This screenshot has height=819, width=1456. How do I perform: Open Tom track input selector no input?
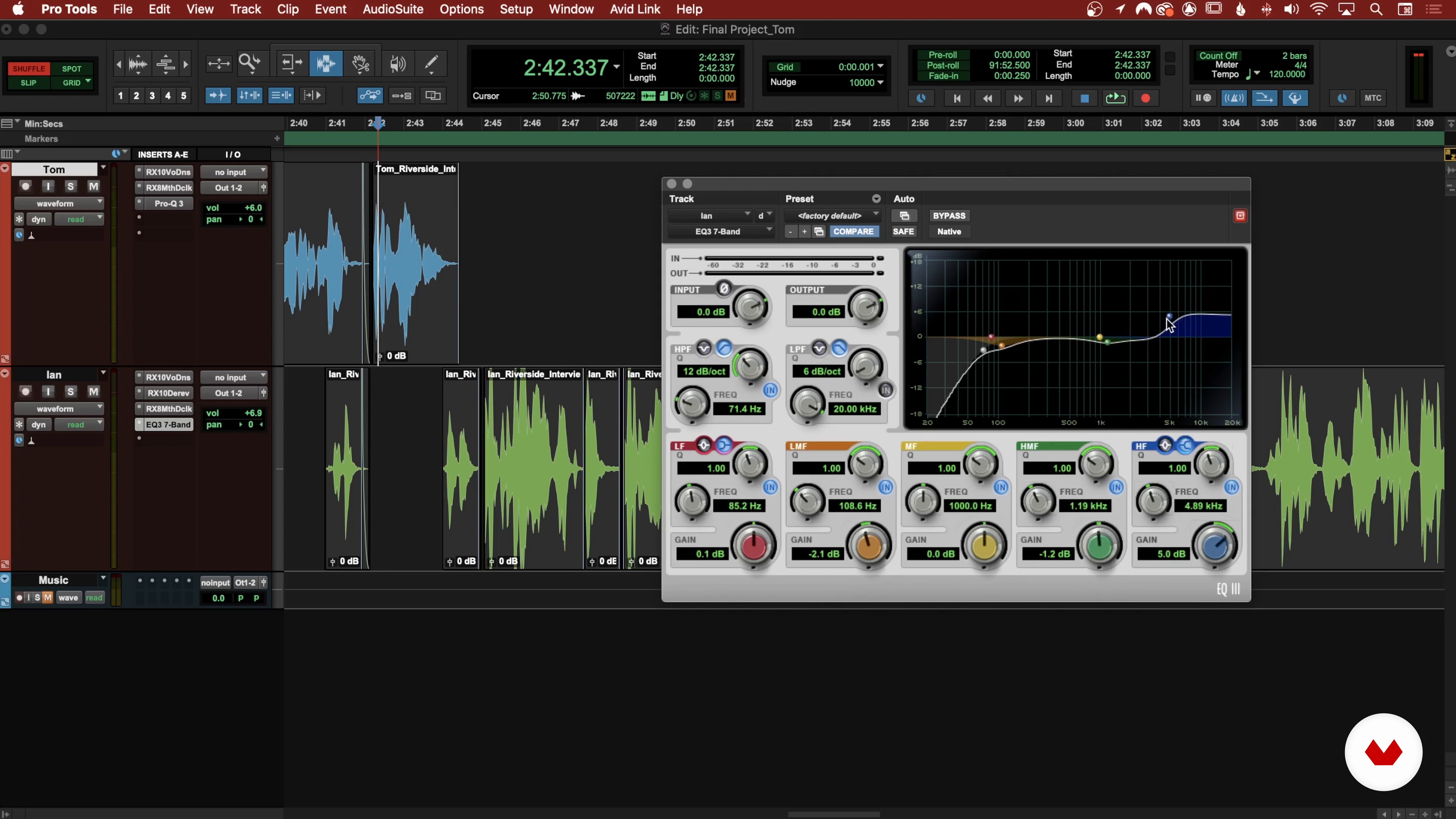[234, 172]
